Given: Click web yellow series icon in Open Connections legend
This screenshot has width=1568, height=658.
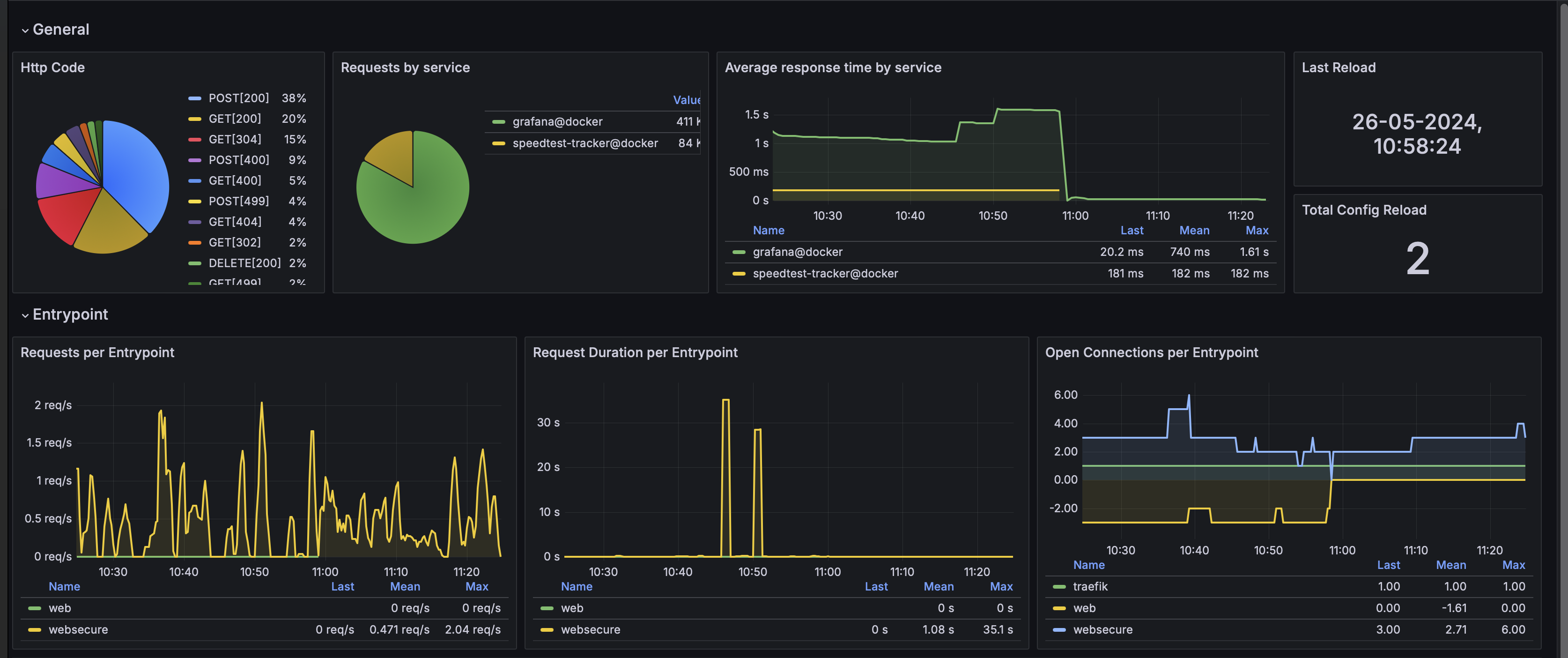Looking at the screenshot, I should click(1059, 609).
